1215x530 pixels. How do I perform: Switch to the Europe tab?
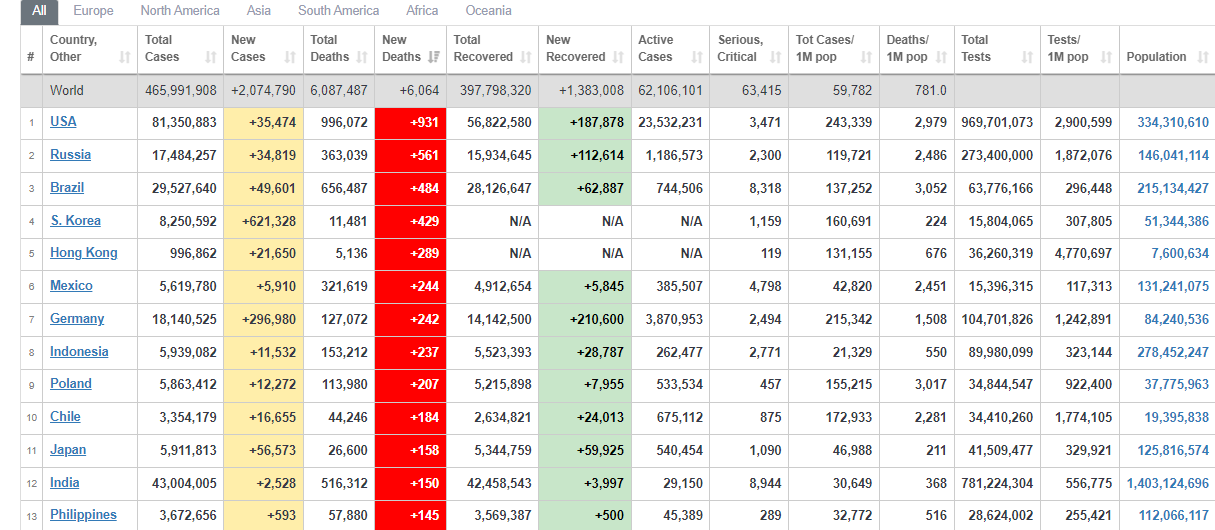pos(93,11)
